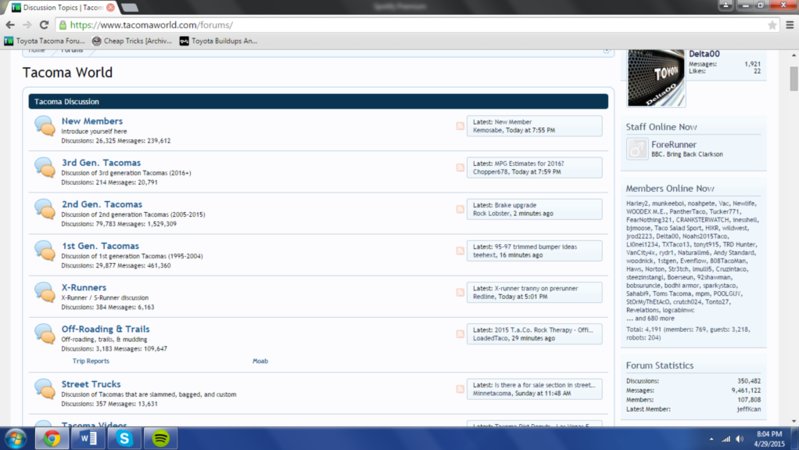
Task: Open the 2nd Gen. Tacomas link
Action: tap(102, 204)
